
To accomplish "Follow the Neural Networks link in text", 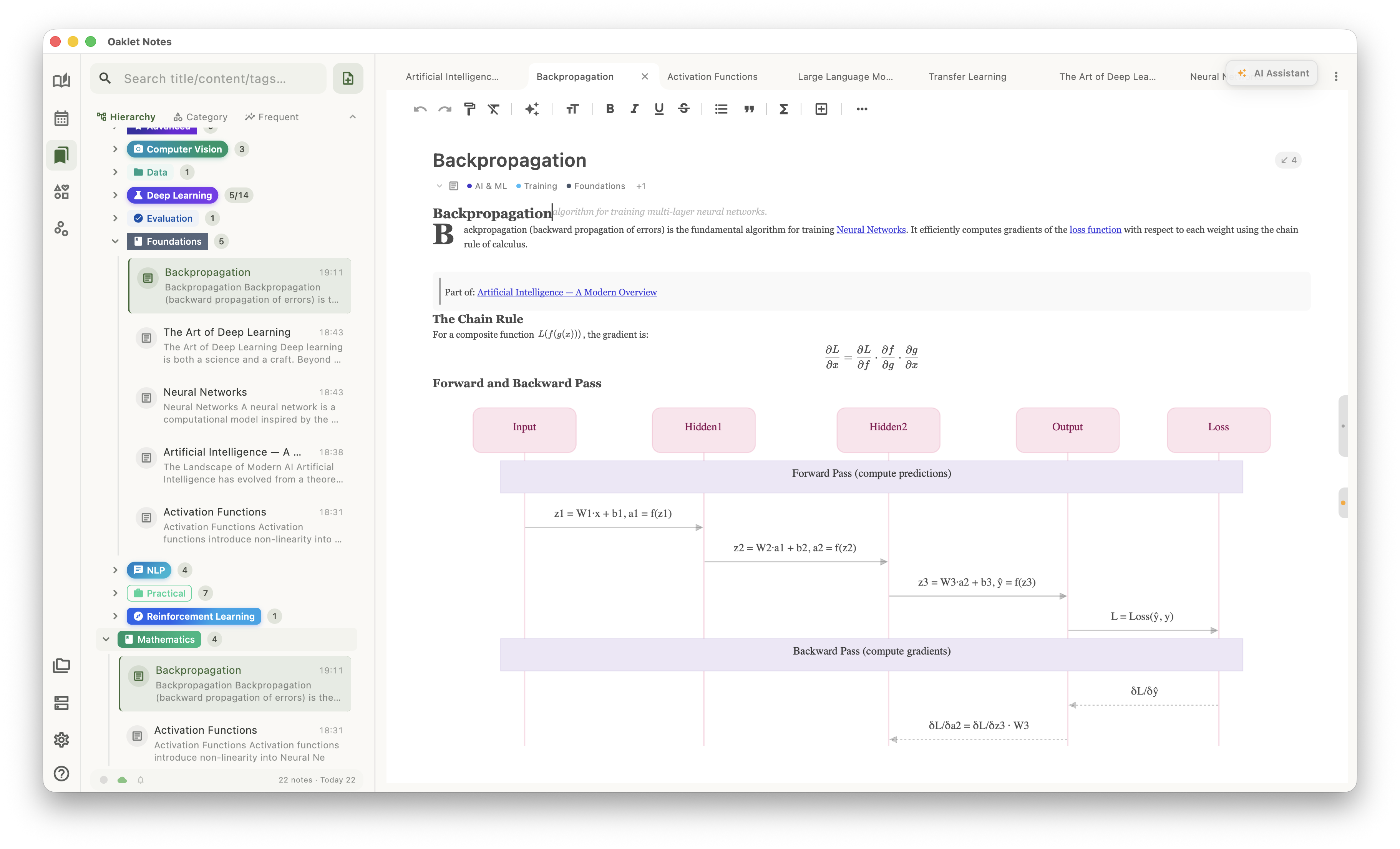I will [871, 230].
